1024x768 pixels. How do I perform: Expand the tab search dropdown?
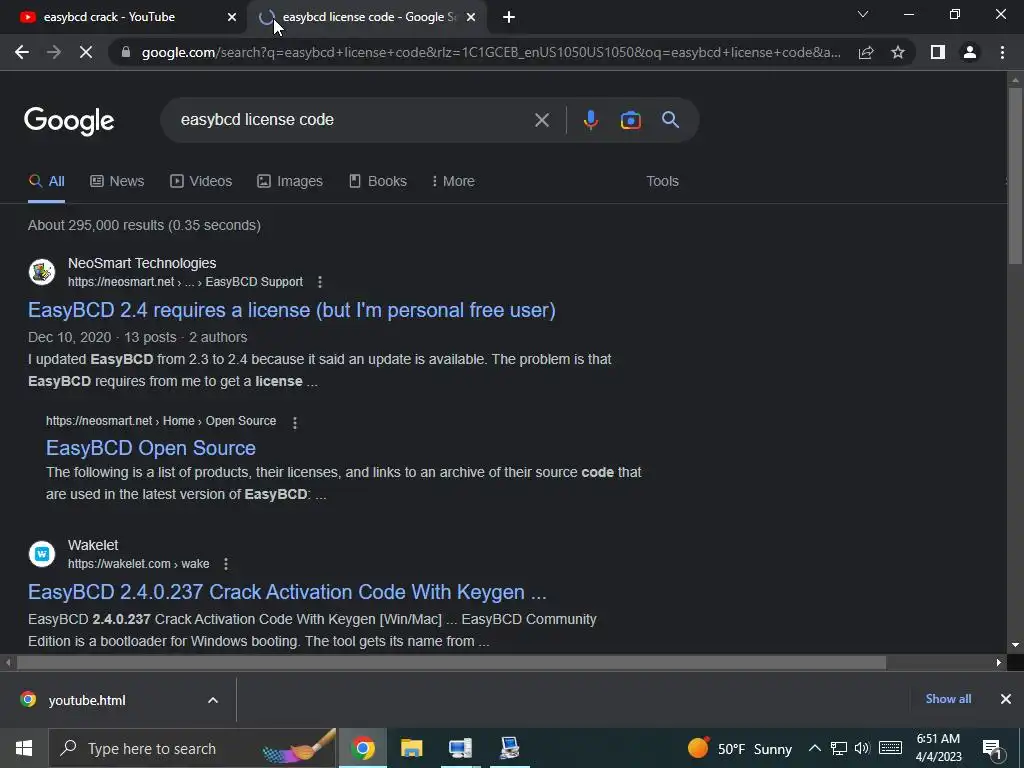point(863,14)
